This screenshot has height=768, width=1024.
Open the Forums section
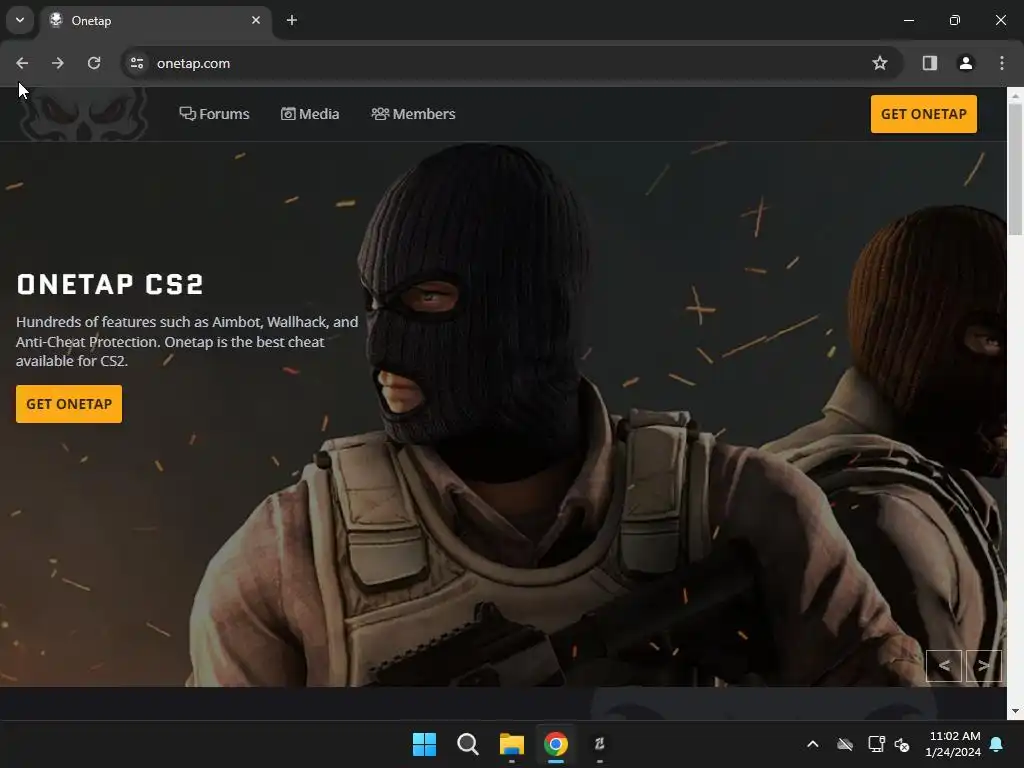tap(214, 114)
